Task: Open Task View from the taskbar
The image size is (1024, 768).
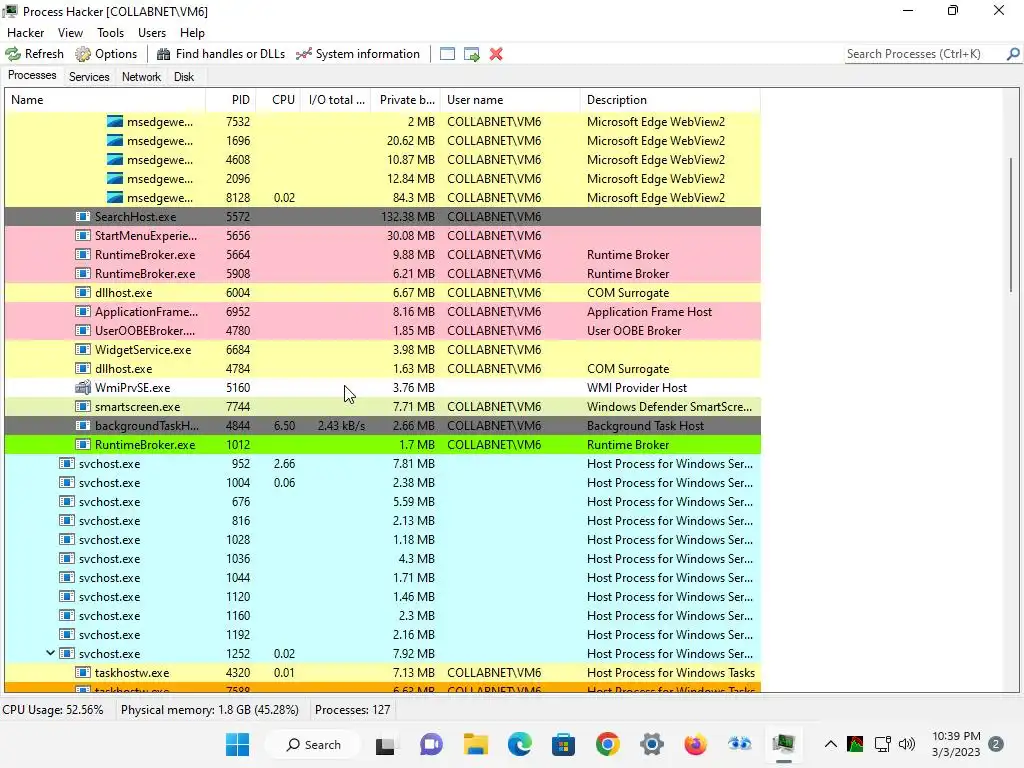Action: 385,744
